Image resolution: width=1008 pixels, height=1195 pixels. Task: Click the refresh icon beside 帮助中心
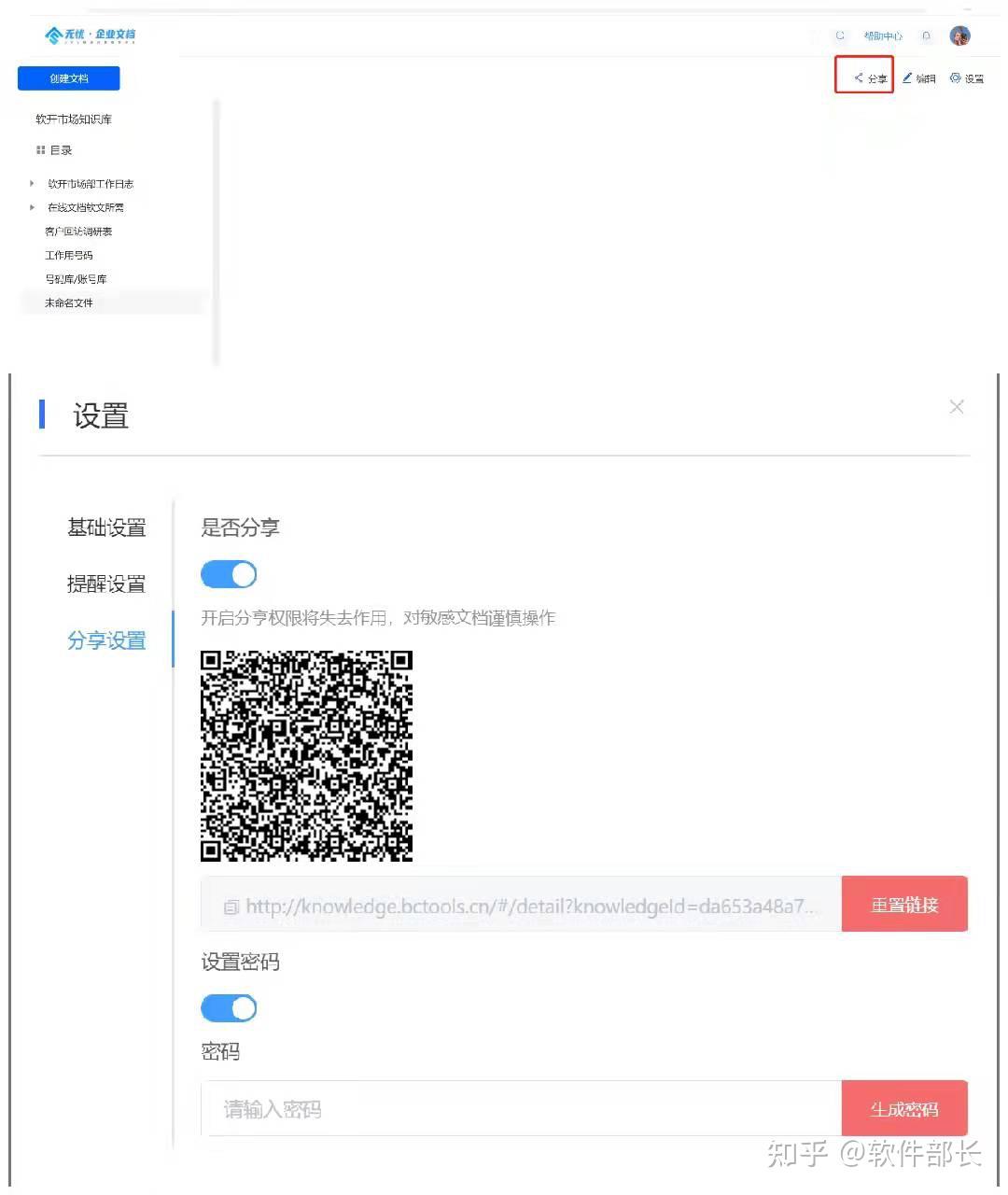coord(840,35)
